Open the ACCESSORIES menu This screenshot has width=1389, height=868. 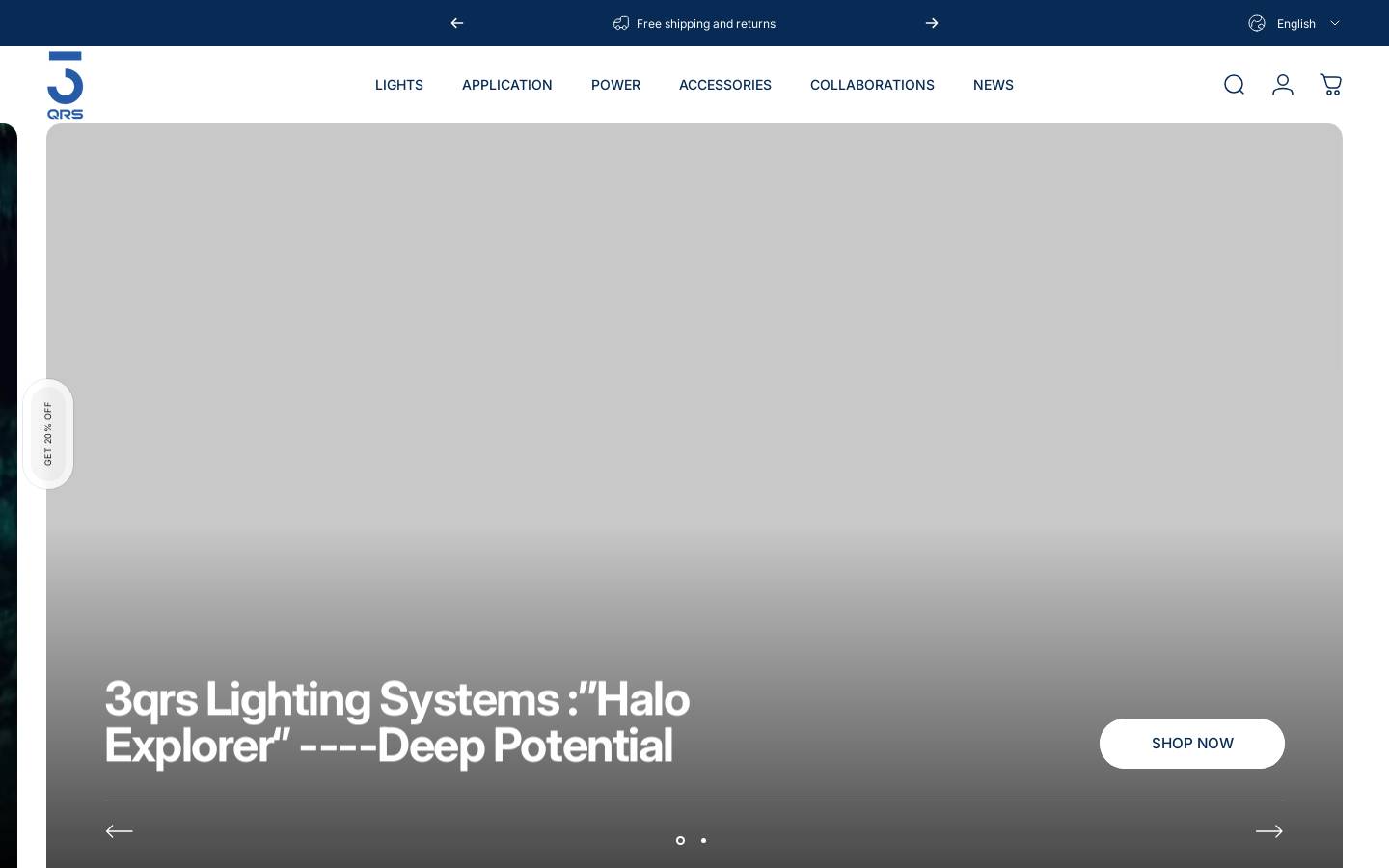725,85
